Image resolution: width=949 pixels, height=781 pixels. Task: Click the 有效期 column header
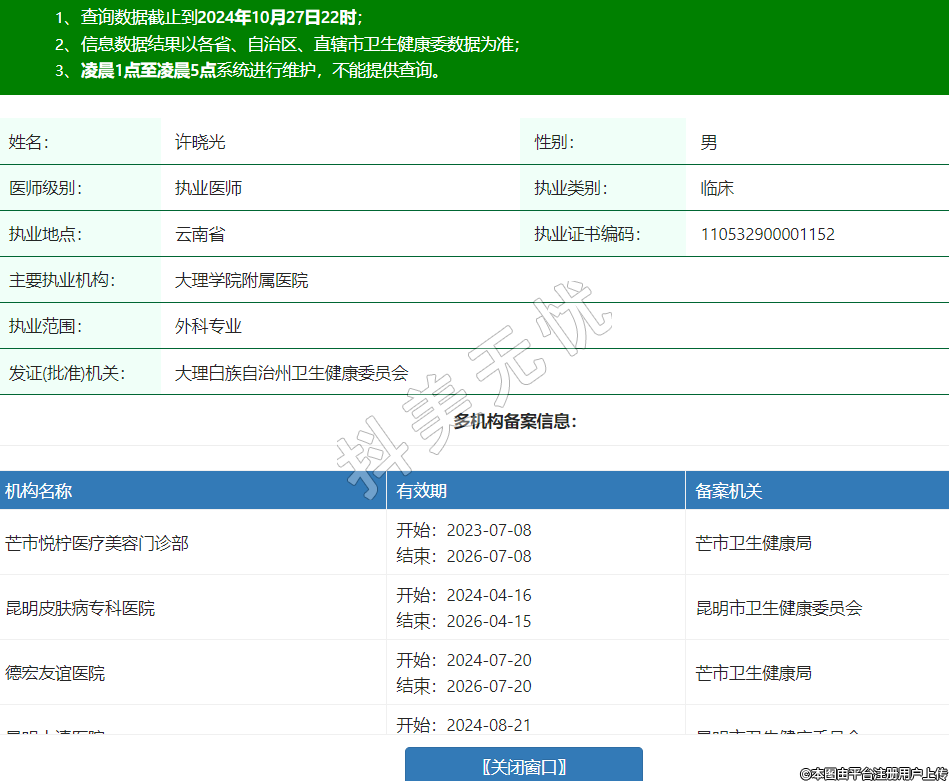[422, 491]
